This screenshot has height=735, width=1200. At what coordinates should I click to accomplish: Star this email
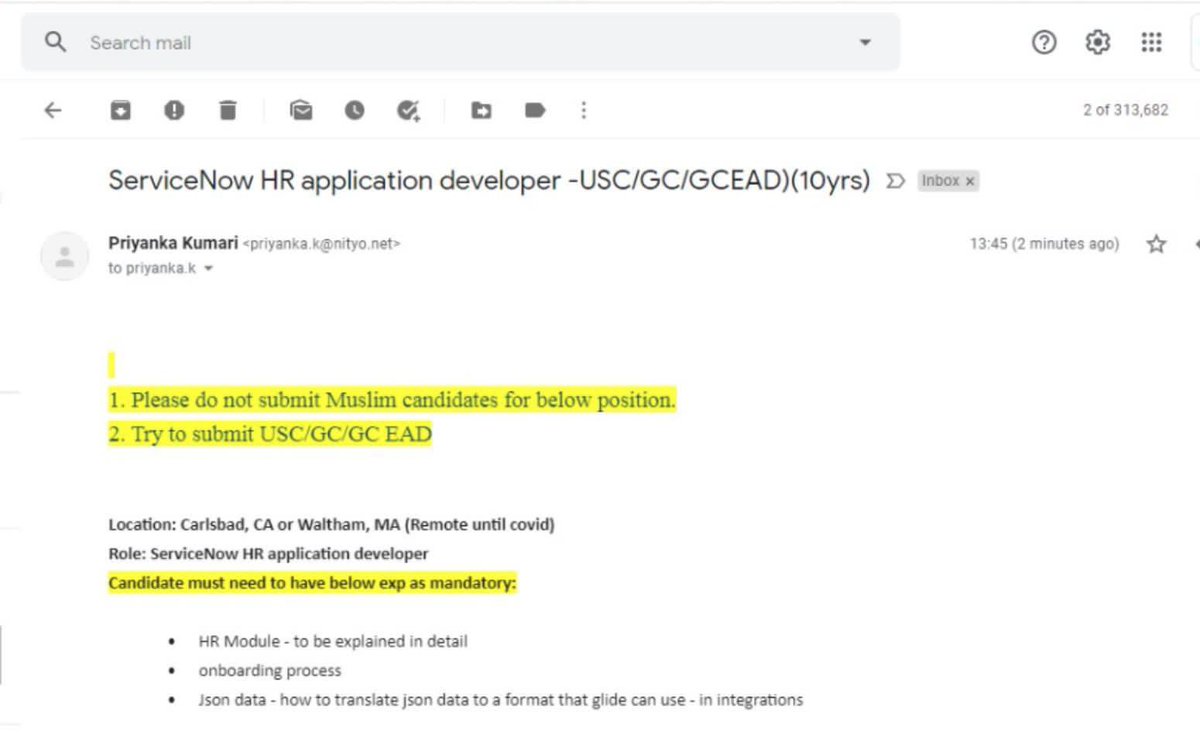click(x=1157, y=244)
